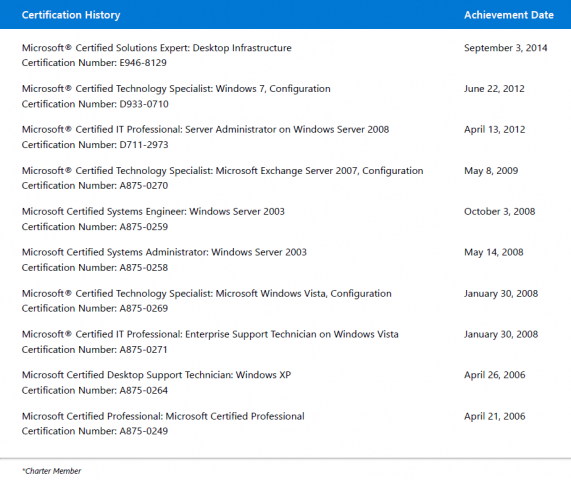The image size is (571, 480).
Task: Select the Enterprise Support Technician on Windows Vista entry
Action: [x=210, y=334]
